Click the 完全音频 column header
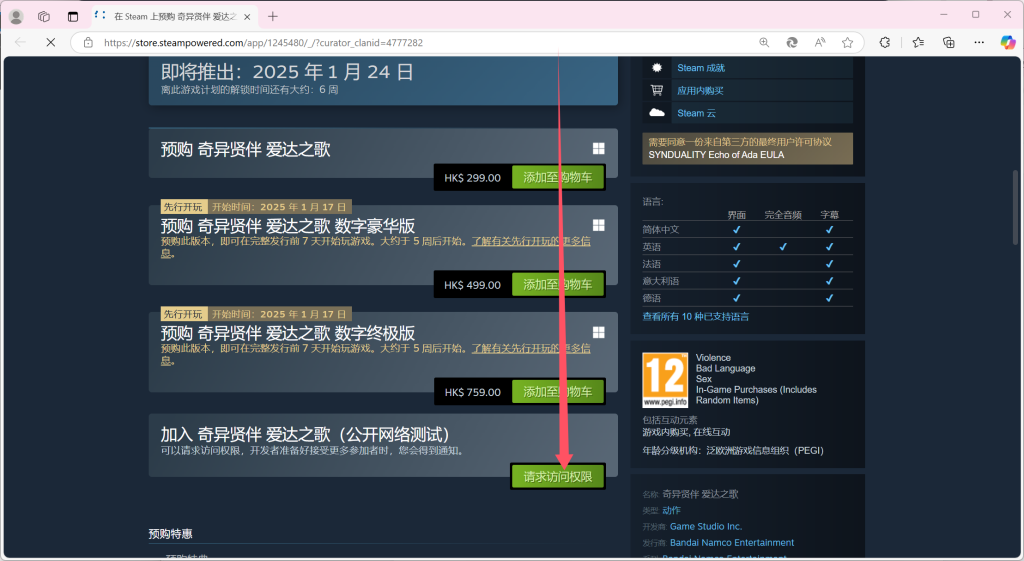The image size is (1024, 561). click(x=783, y=215)
